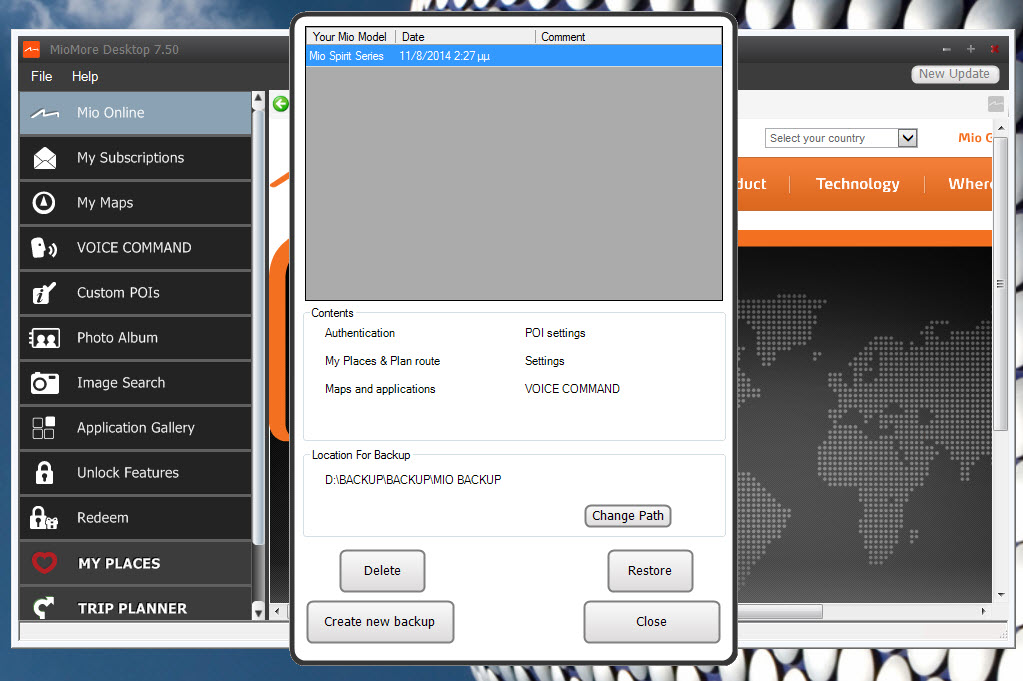Click the web page scroll up arrow

tap(1001, 127)
